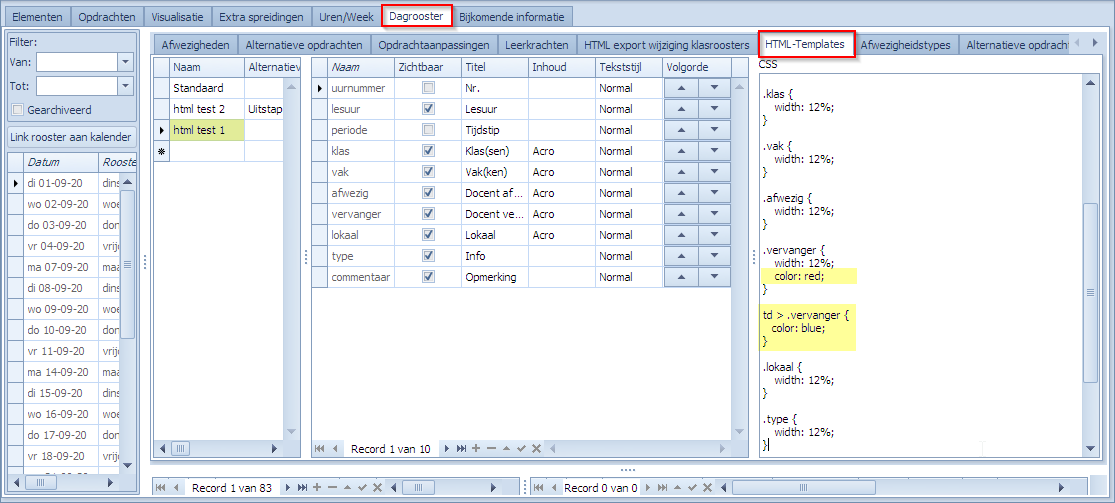Move 'uurnummer' row up in Volgorde
The image size is (1115, 503).
(681, 88)
